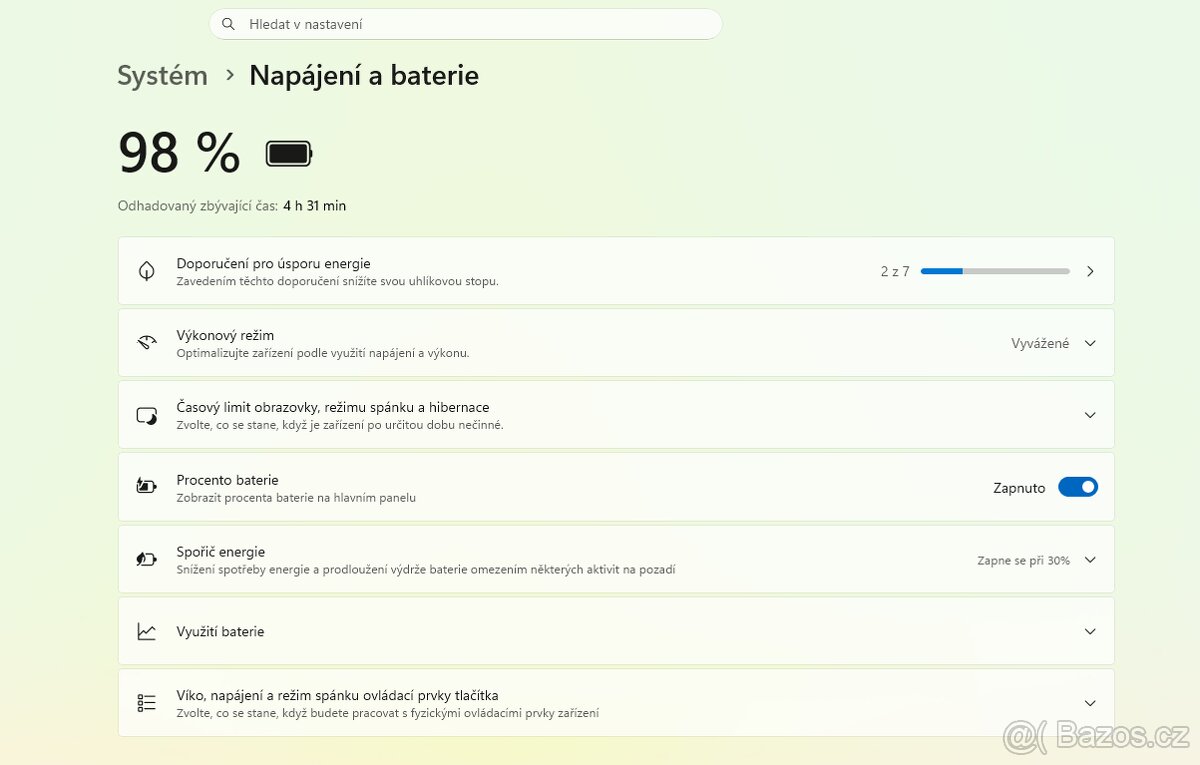Click the Spořič energie heading text
This screenshot has height=765, width=1200.
[x=220, y=551]
